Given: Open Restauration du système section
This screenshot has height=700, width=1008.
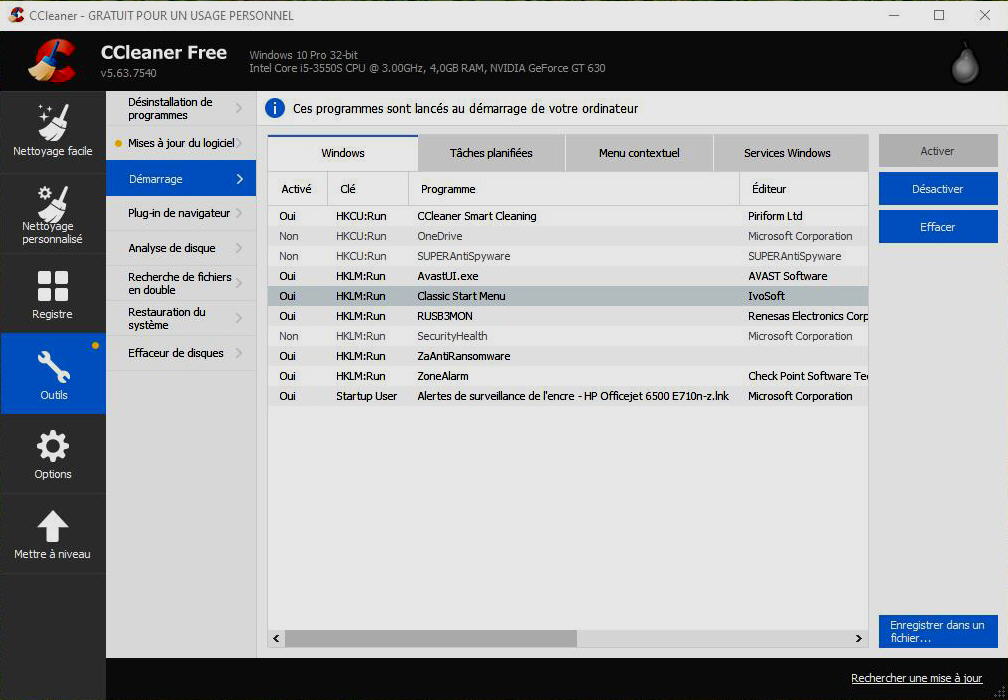Looking at the screenshot, I should coord(181,319).
